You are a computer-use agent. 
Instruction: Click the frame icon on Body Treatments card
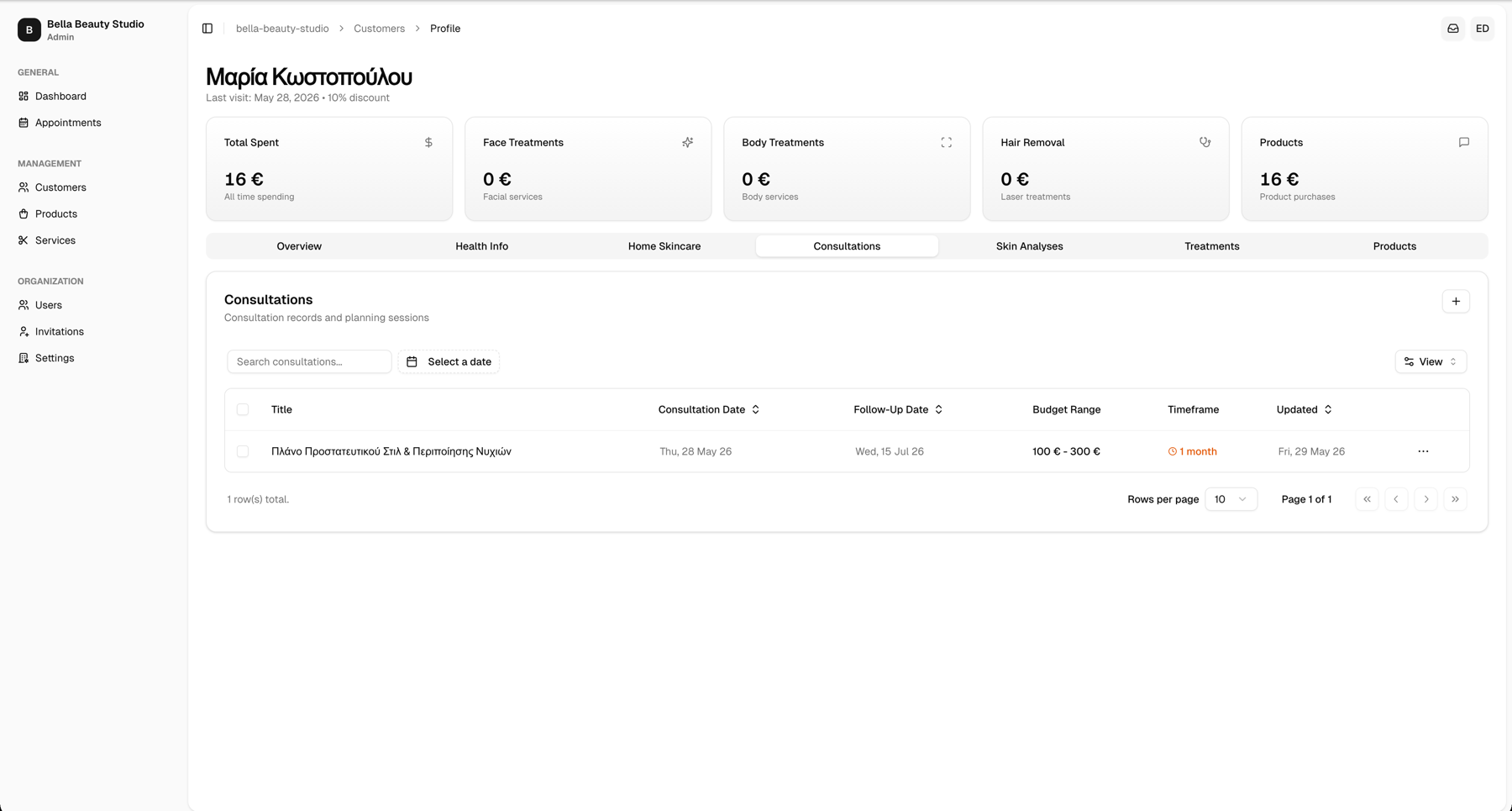click(947, 143)
